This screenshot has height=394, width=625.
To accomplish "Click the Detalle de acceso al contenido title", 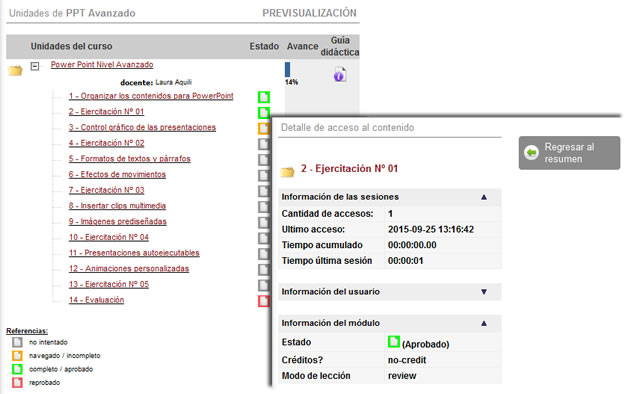I will click(348, 128).
